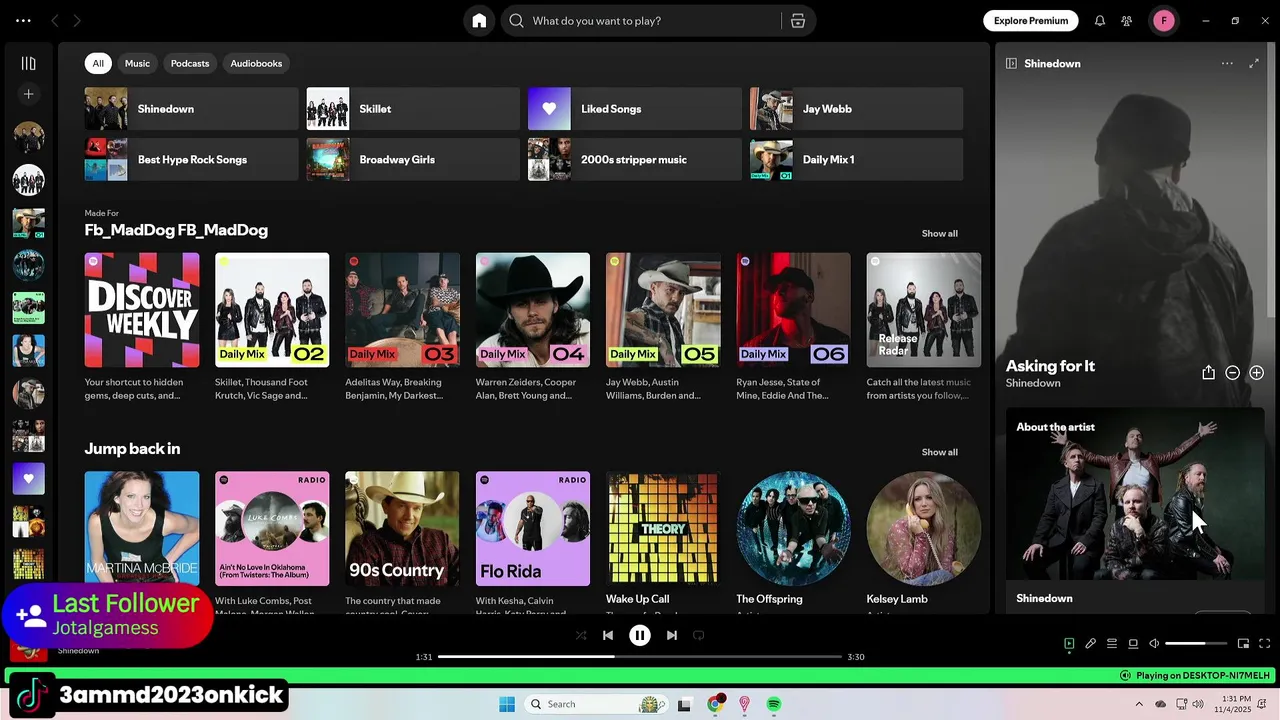
Task: Open the three-dots app menu
Action: [x=23, y=21]
